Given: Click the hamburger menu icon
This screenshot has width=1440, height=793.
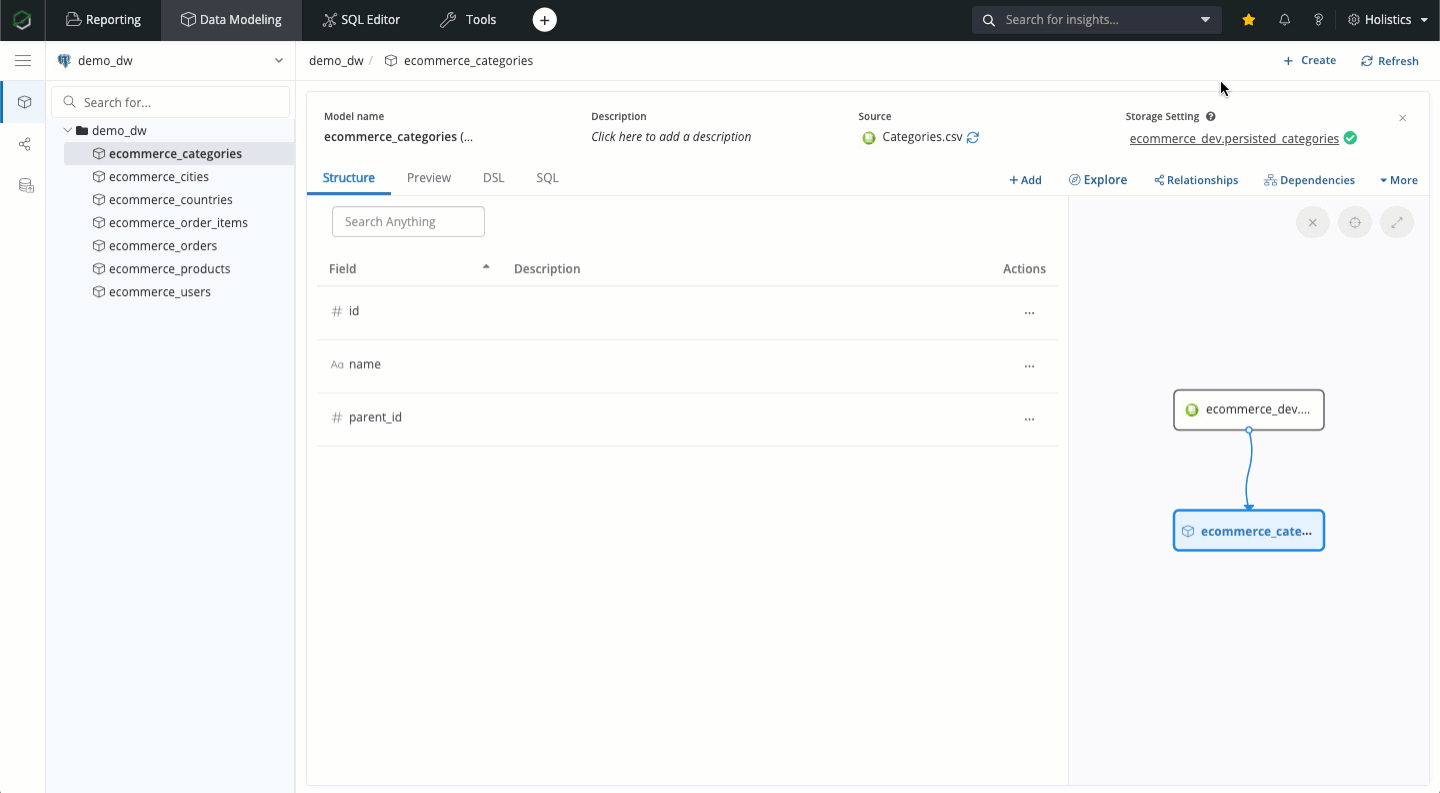Looking at the screenshot, I should point(22,61).
